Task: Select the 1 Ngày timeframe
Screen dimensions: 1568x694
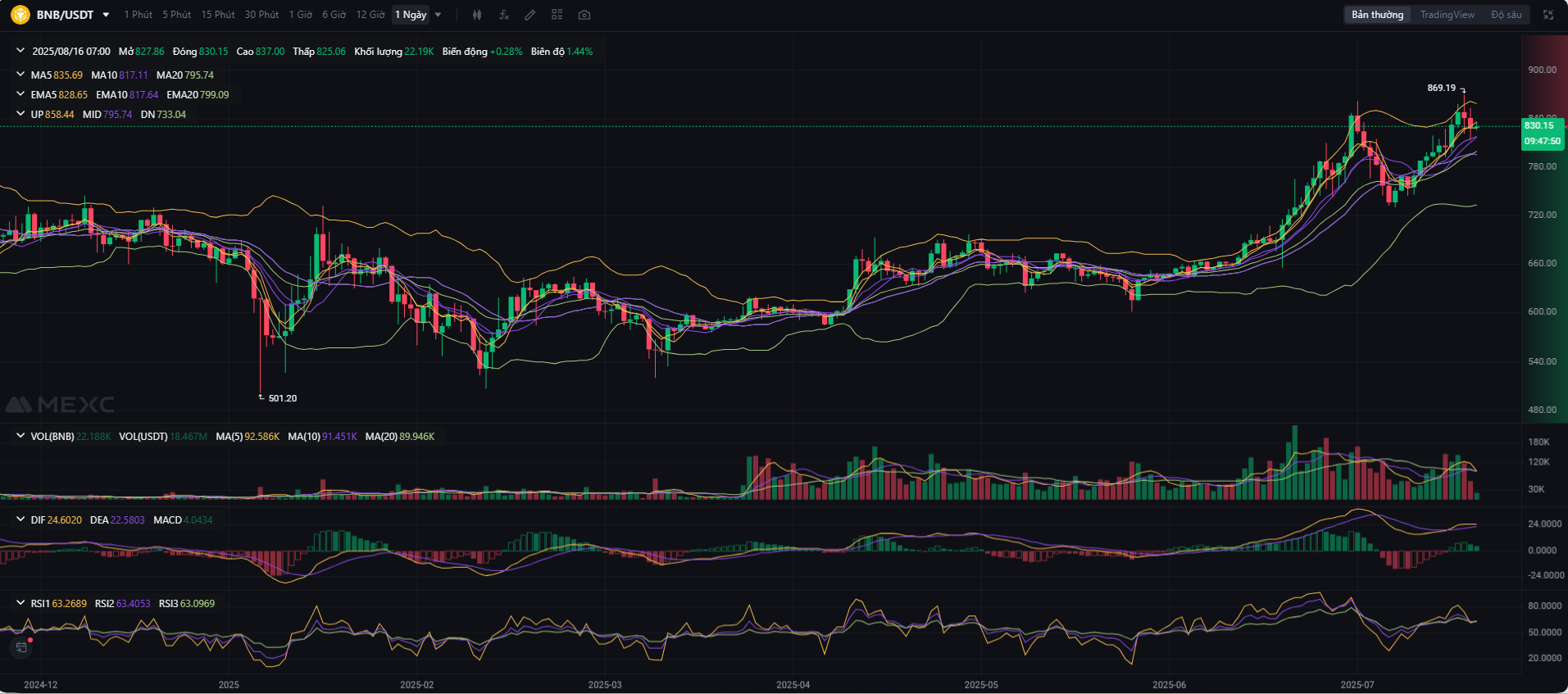Action: coord(411,15)
